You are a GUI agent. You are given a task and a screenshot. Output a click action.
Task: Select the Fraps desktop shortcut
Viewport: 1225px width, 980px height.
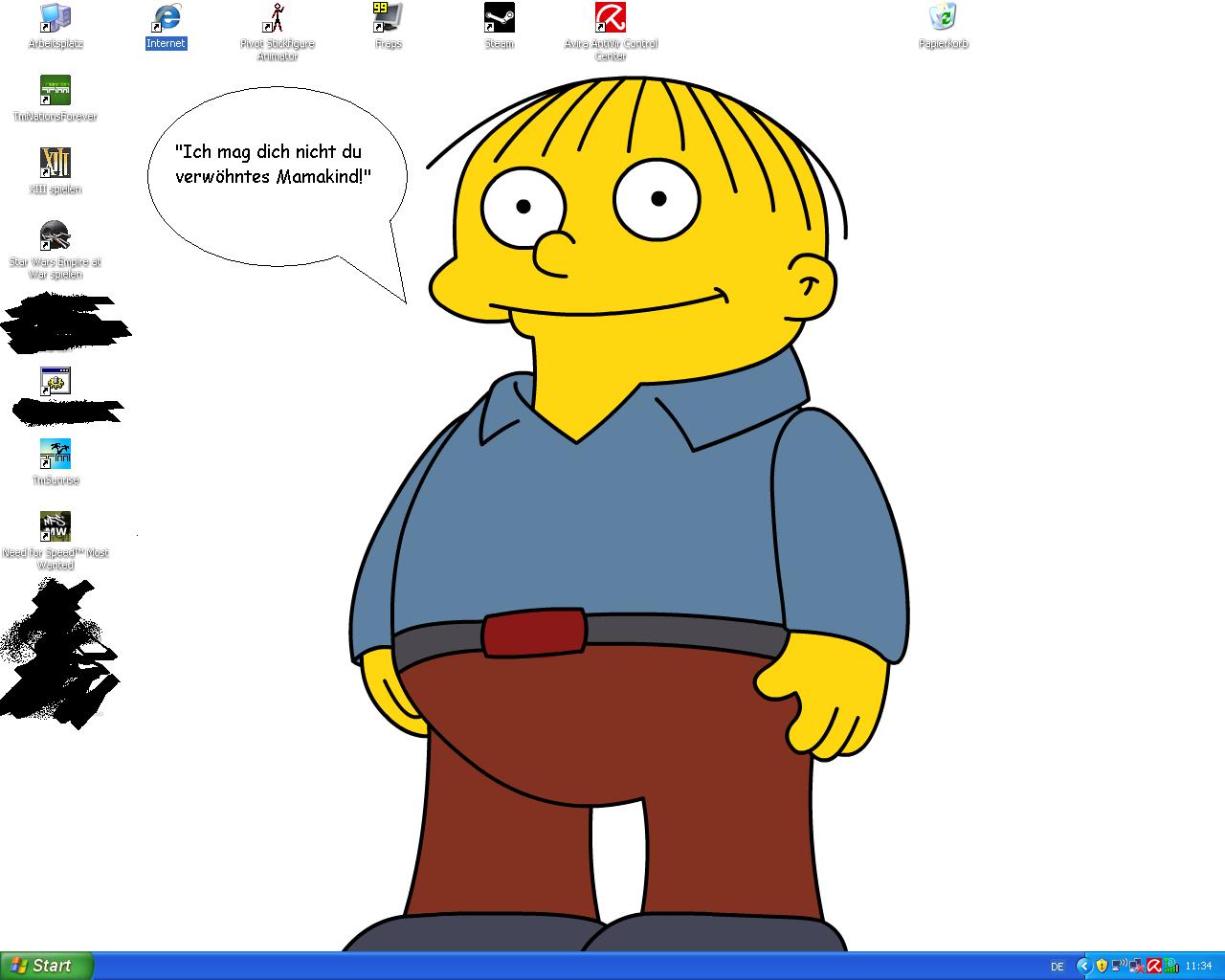pos(388,18)
